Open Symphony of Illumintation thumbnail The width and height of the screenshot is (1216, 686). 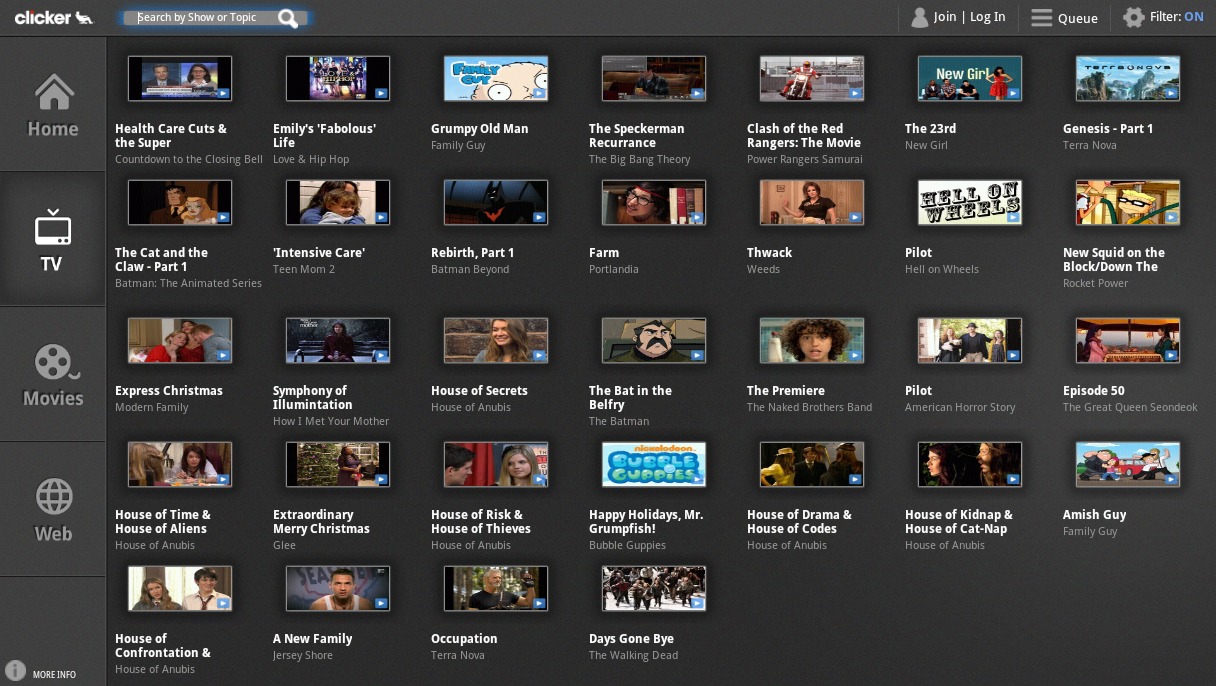click(x=338, y=341)
